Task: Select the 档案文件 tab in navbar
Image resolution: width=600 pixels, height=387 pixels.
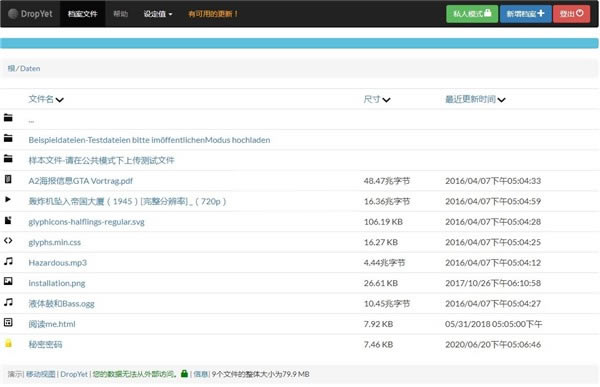Action: 83,14
